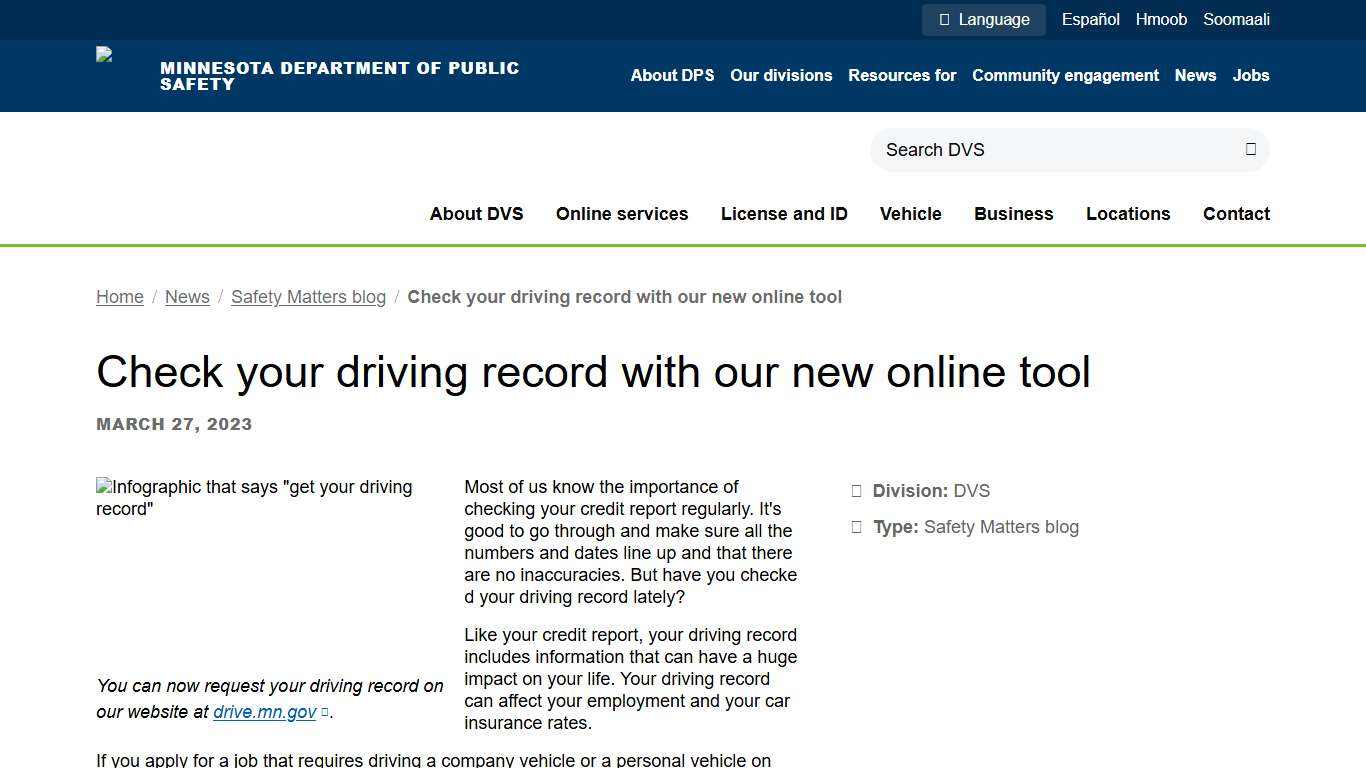Click the external link icon after drive.mn.gov
The image size is (1366, 768).
(x=325, y=711)
